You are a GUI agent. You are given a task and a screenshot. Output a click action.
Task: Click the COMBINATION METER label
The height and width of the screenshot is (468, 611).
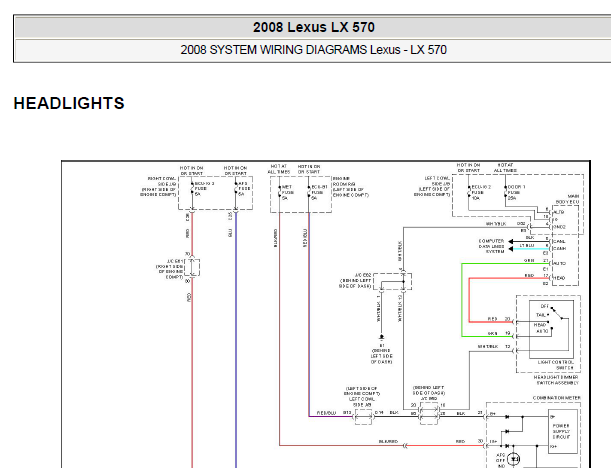556,398
